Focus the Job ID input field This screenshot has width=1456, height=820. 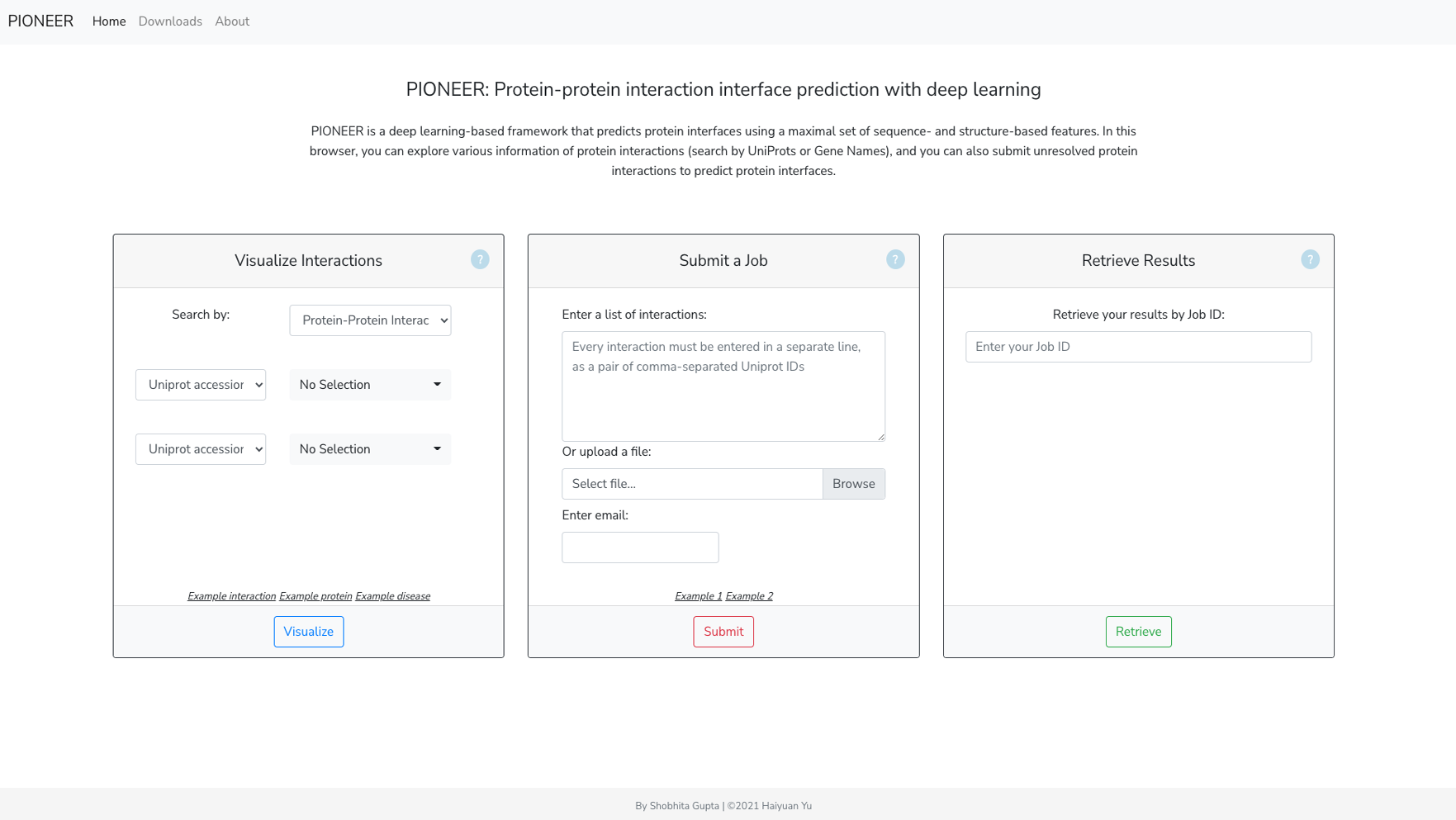tap(1138, 347)
